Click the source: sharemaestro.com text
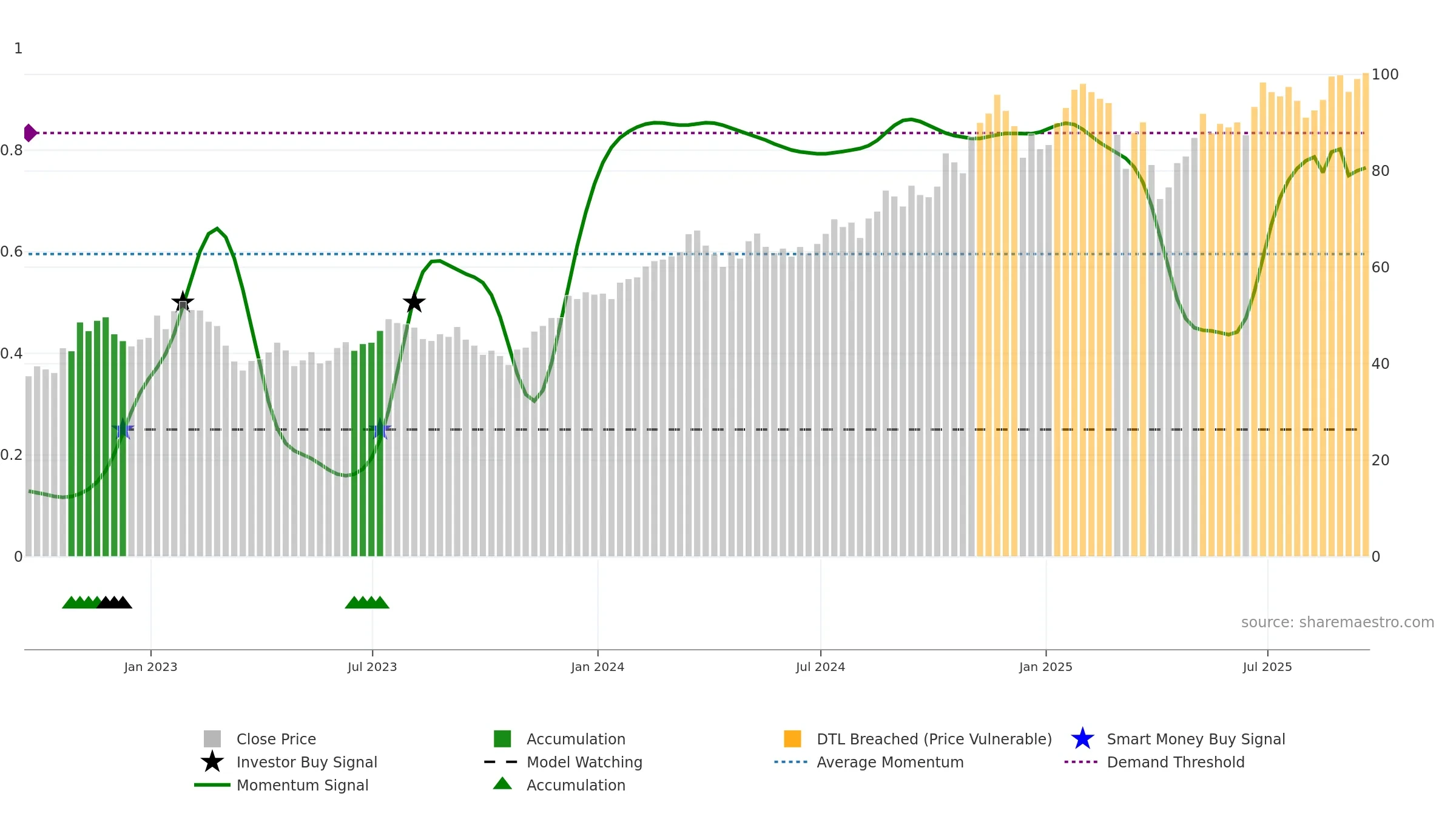The height and width of the screenshot is (819, 1456). (1338, 622)
